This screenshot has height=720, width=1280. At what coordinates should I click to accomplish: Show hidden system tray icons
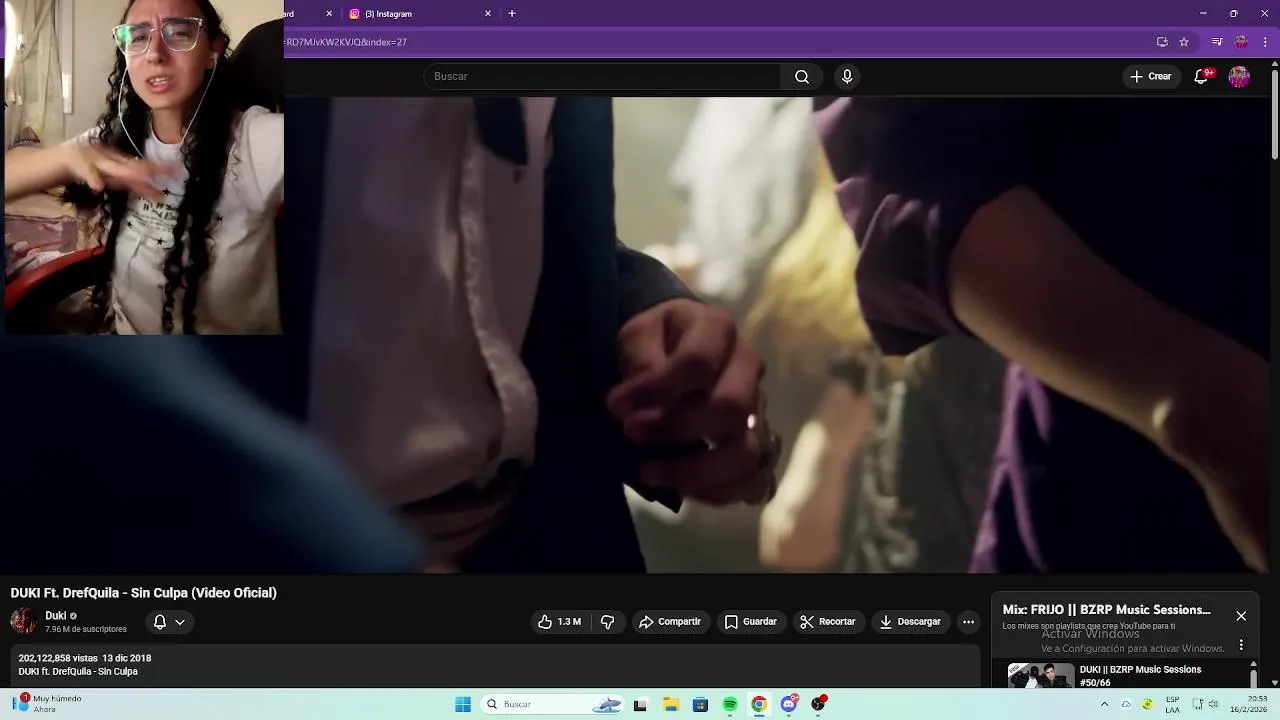(x=1104, y=704)
